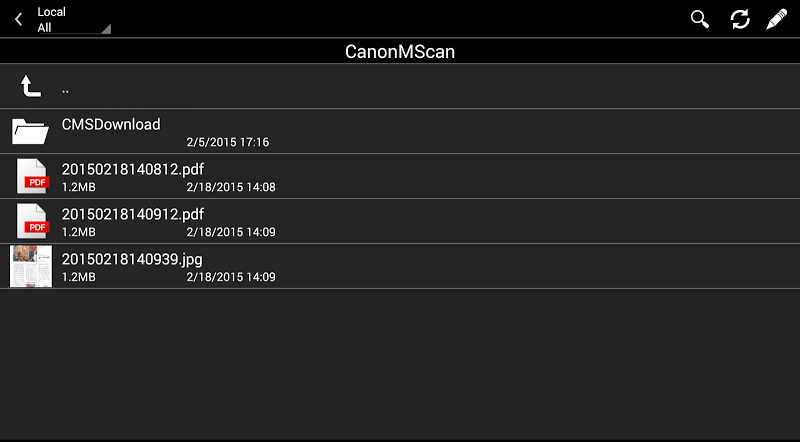Select file 20150218140912.pdf
Screen dimensions: 800x442
pyautogui.click(x=133, y=214)
